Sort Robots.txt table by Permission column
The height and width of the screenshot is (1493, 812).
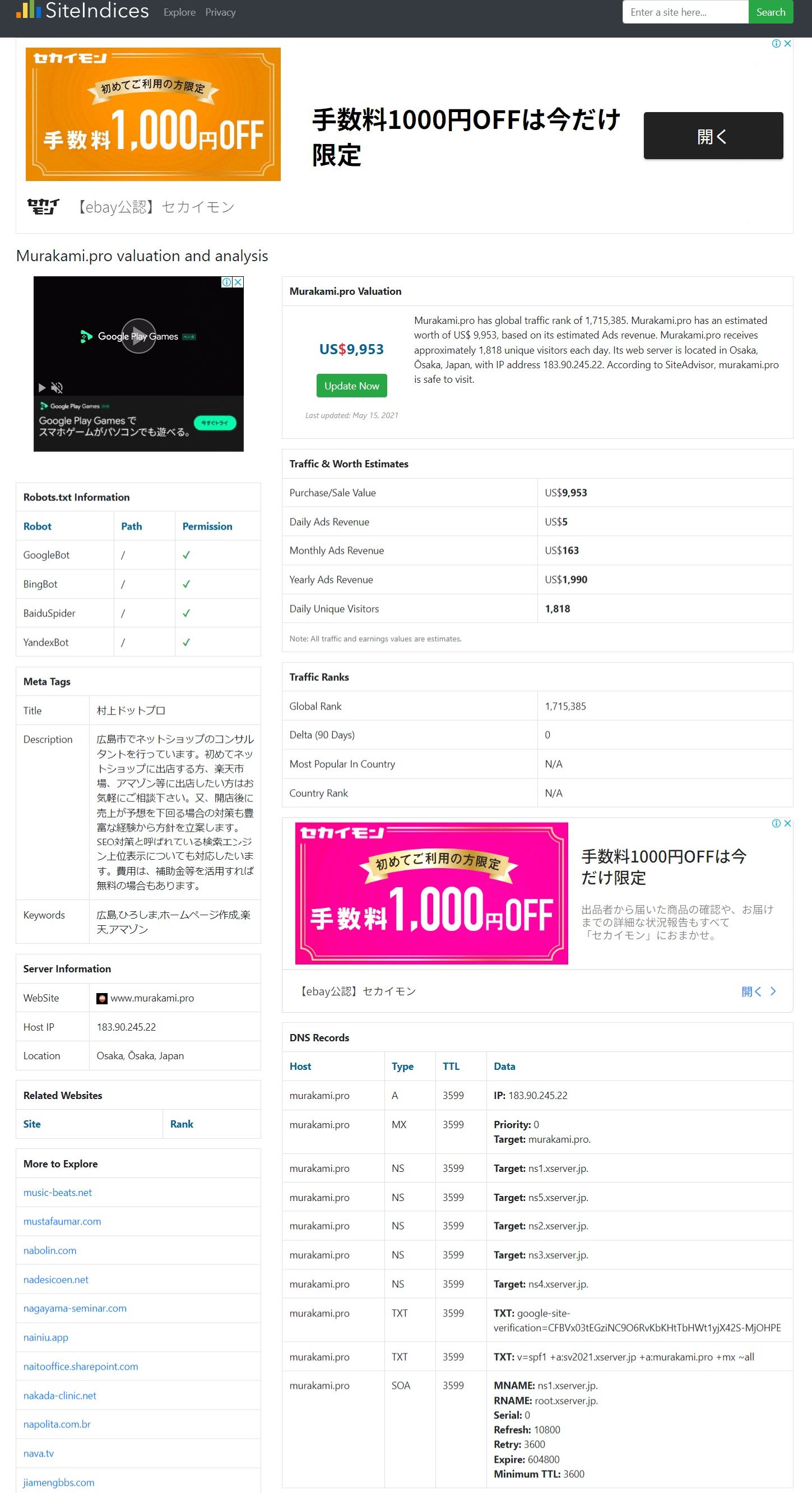pos(207,526)
